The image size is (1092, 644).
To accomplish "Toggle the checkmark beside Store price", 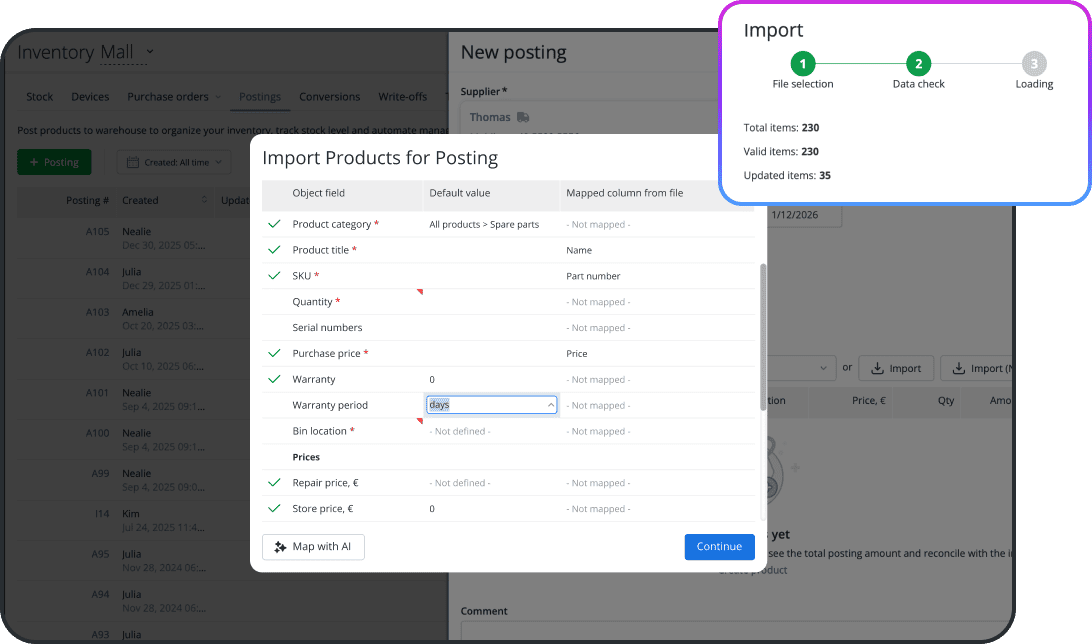I will click(x=274, y=508).
